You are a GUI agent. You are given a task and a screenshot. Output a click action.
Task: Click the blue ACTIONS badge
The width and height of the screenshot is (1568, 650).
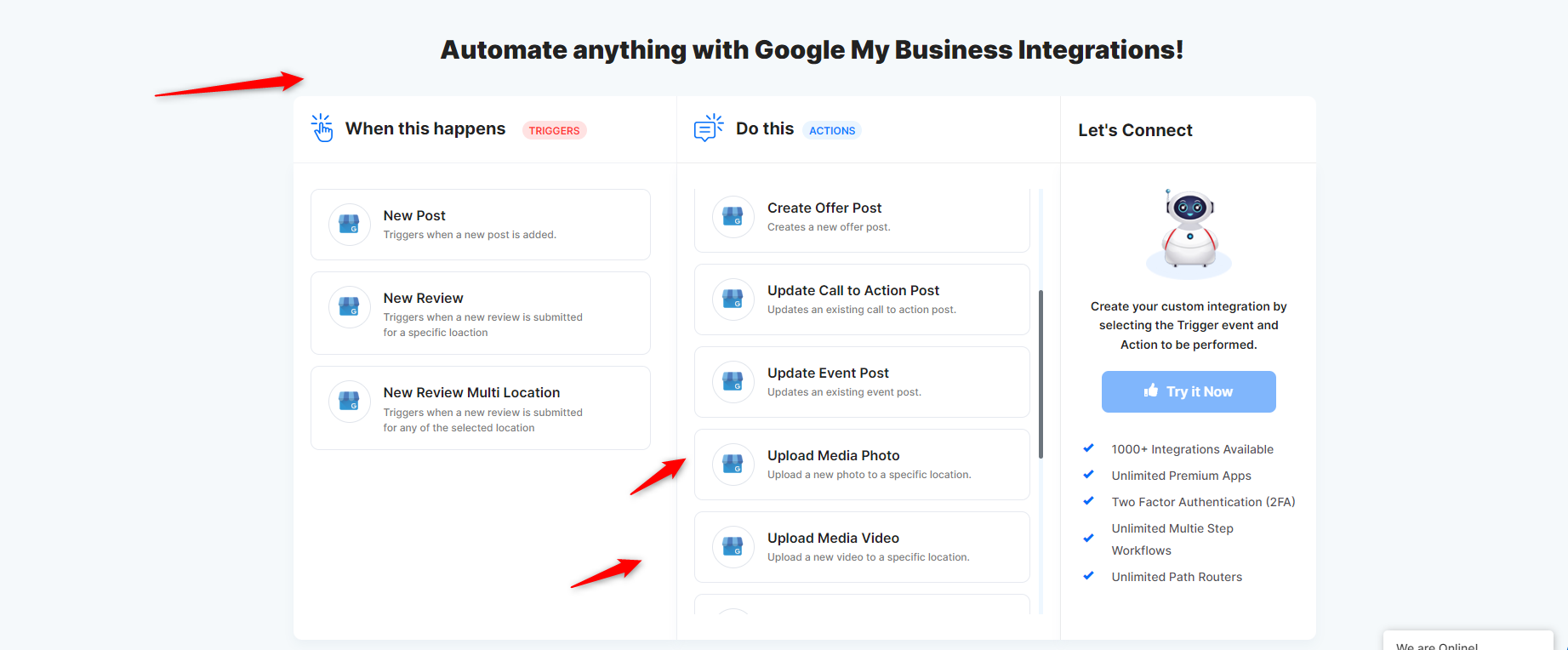[x=831, y=131]
